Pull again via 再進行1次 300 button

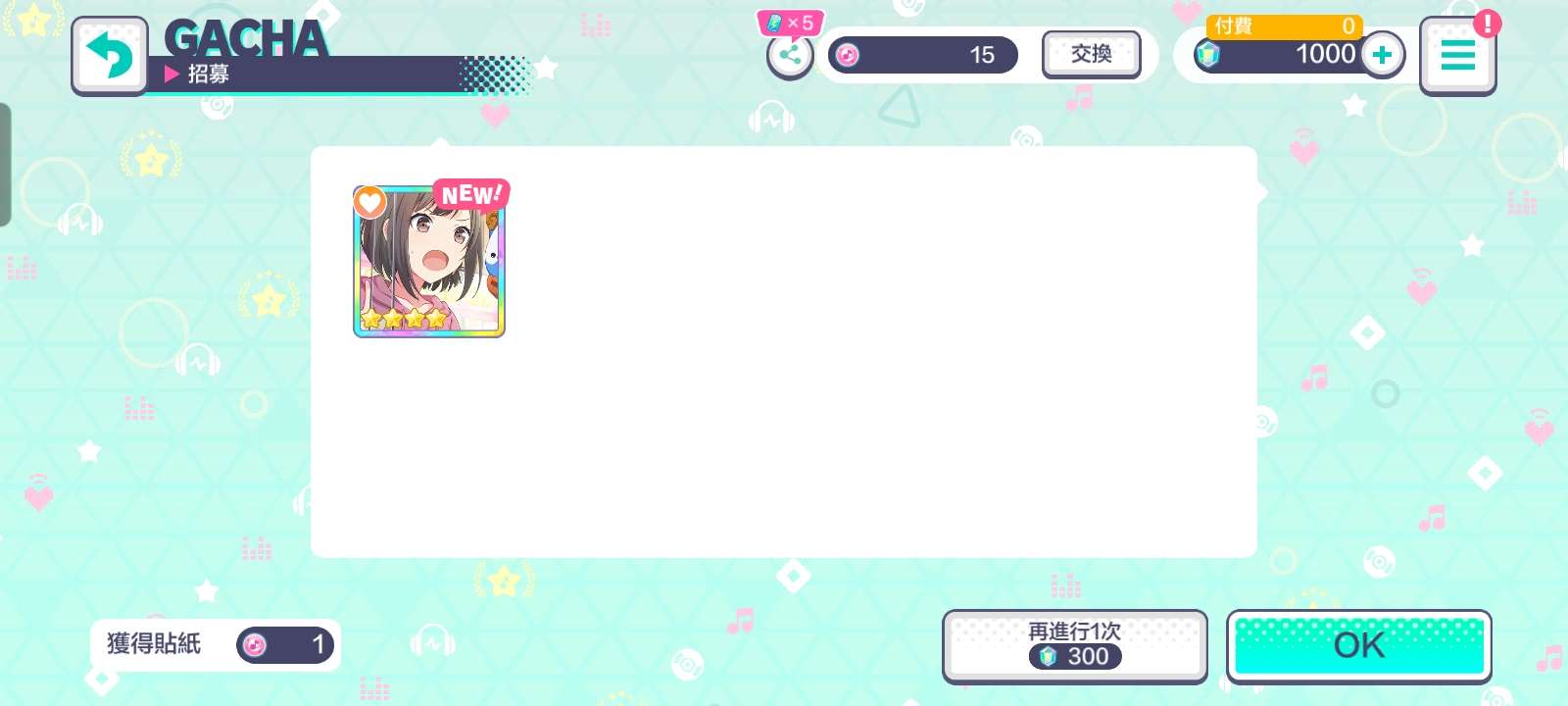coord(1075,645)
